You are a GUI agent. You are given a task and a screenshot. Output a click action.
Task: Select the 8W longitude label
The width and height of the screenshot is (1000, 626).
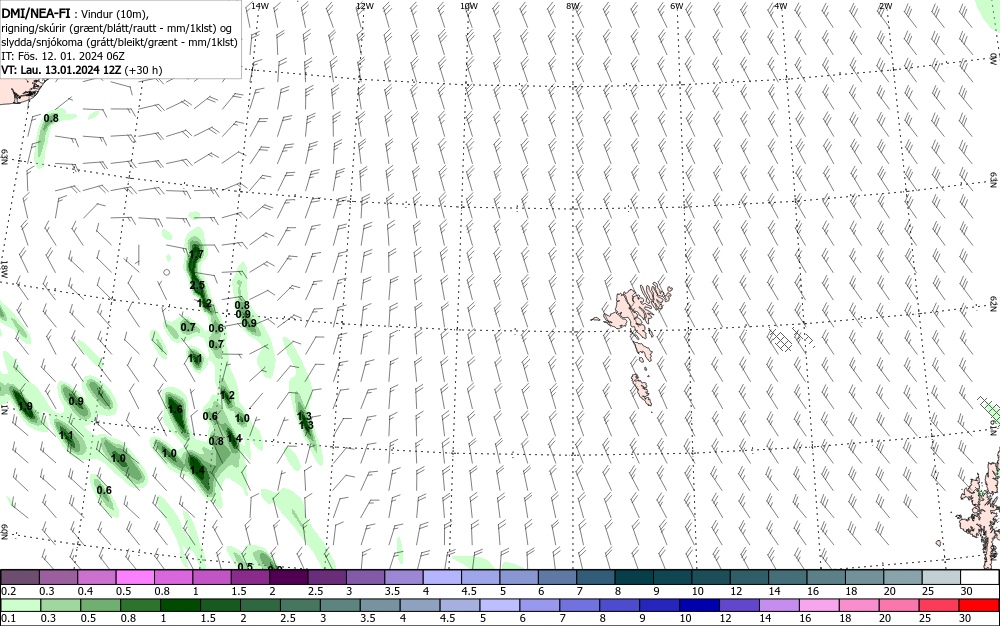(573, 6)
